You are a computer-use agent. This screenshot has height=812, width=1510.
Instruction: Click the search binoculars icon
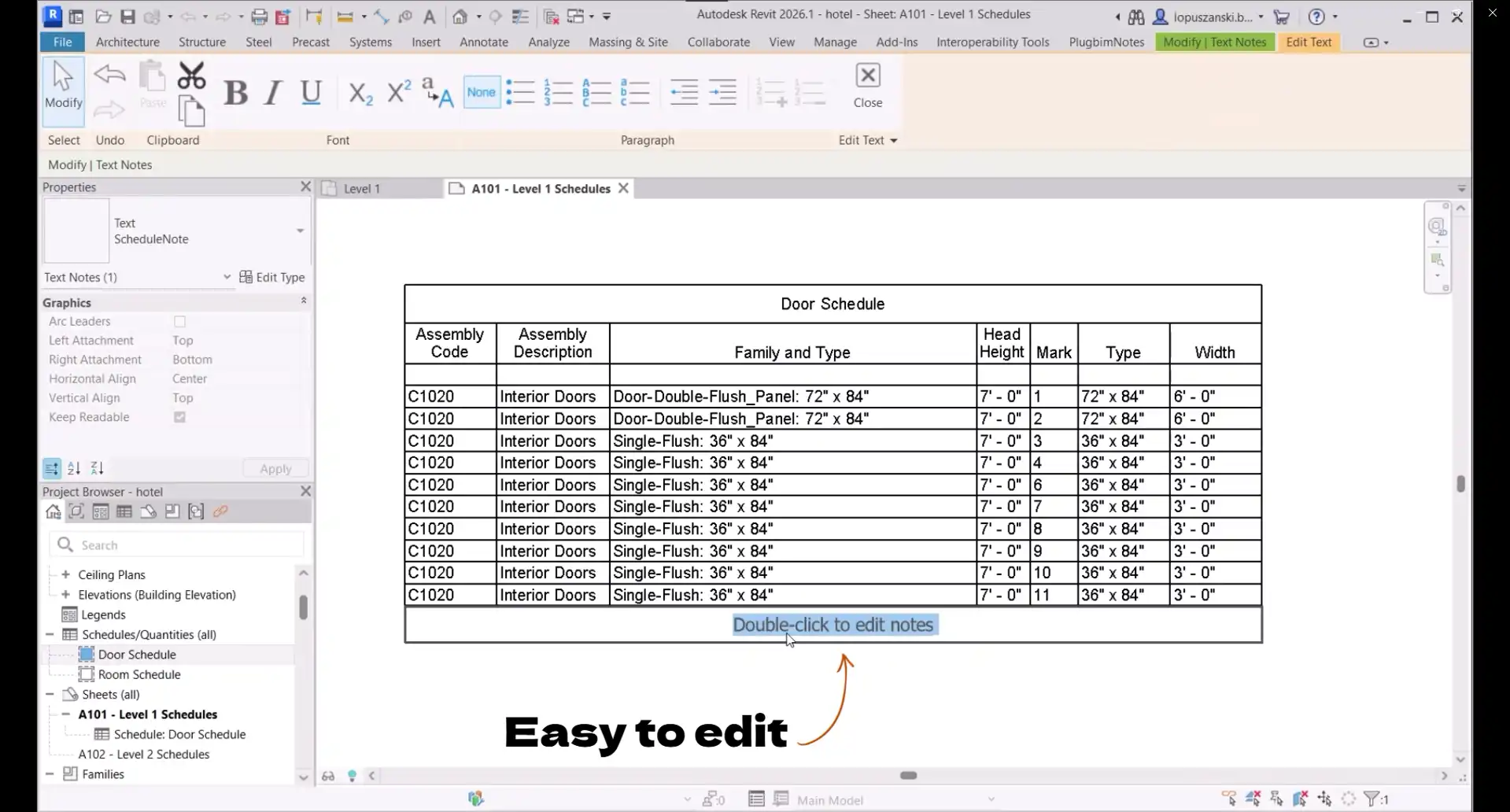pyautogui.click(x=1136, y=17)
